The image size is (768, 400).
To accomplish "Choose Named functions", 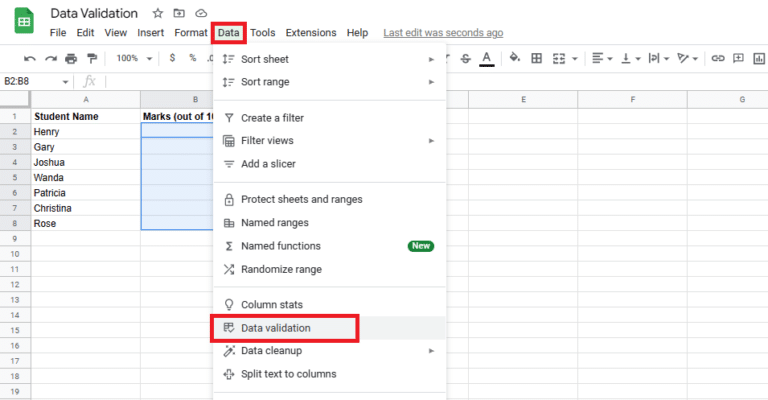I will 329,246.
